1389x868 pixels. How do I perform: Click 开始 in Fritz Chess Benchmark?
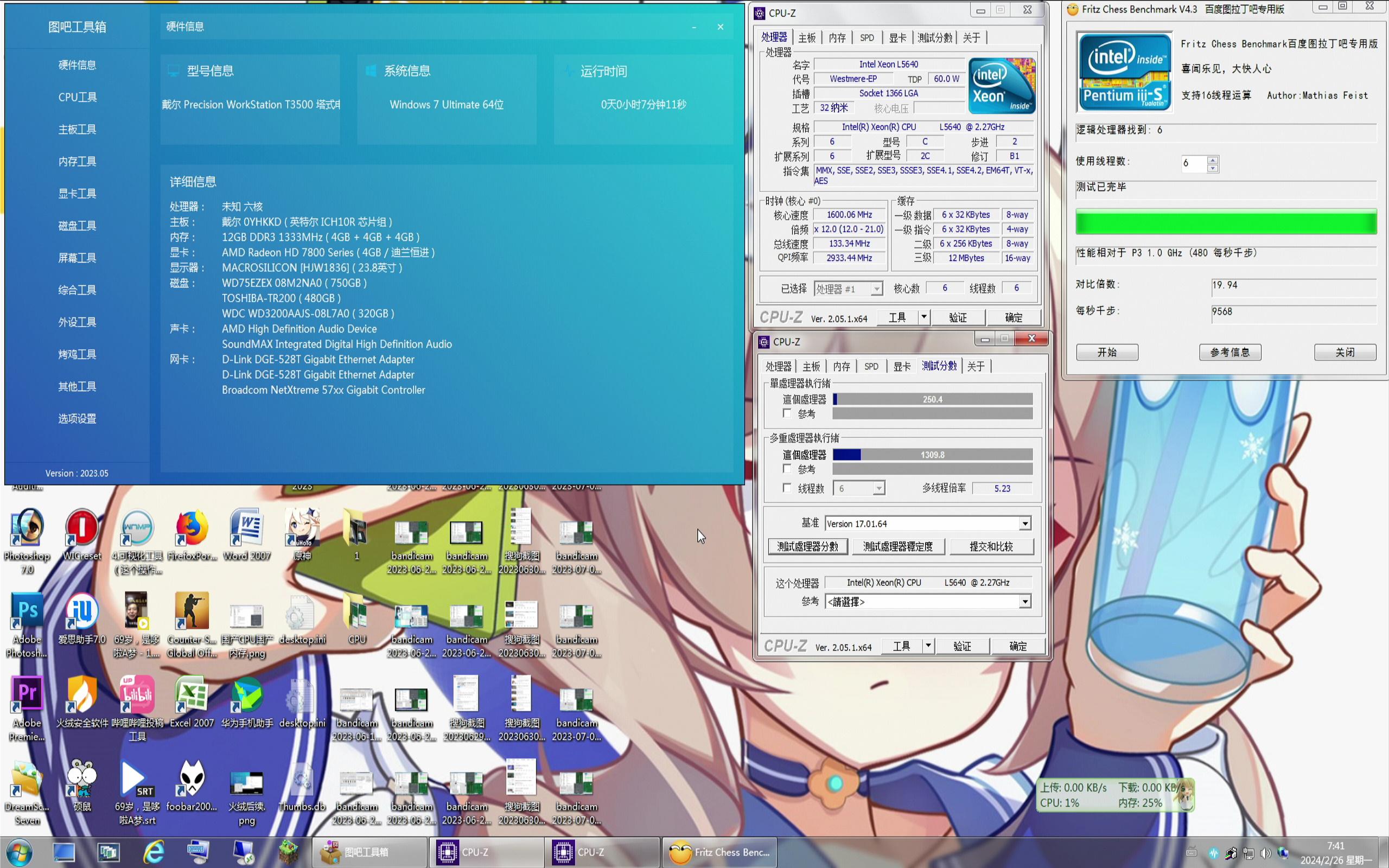click(1107, 352)
